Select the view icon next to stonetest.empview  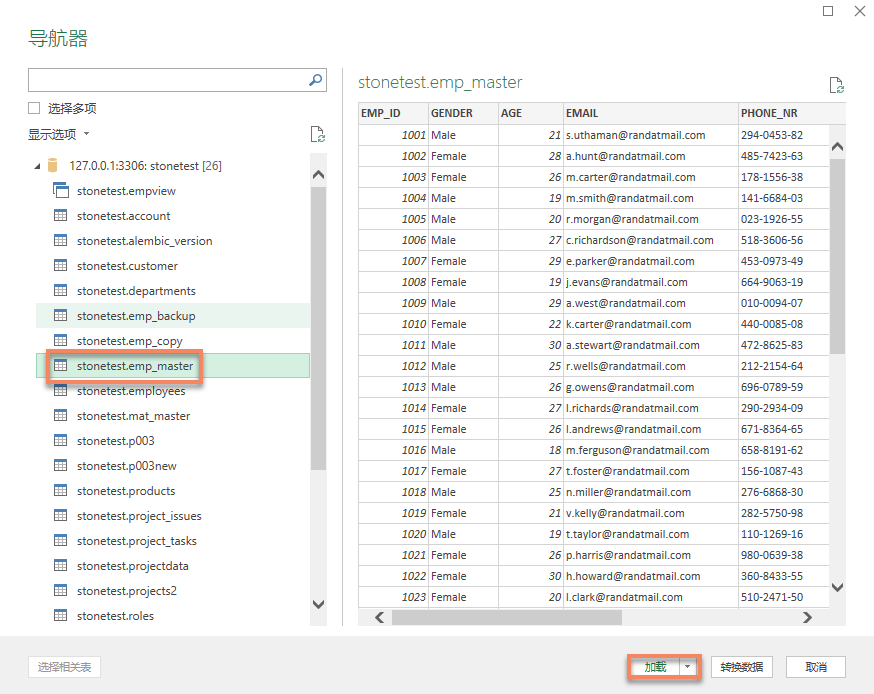click(x=62, y=190)
